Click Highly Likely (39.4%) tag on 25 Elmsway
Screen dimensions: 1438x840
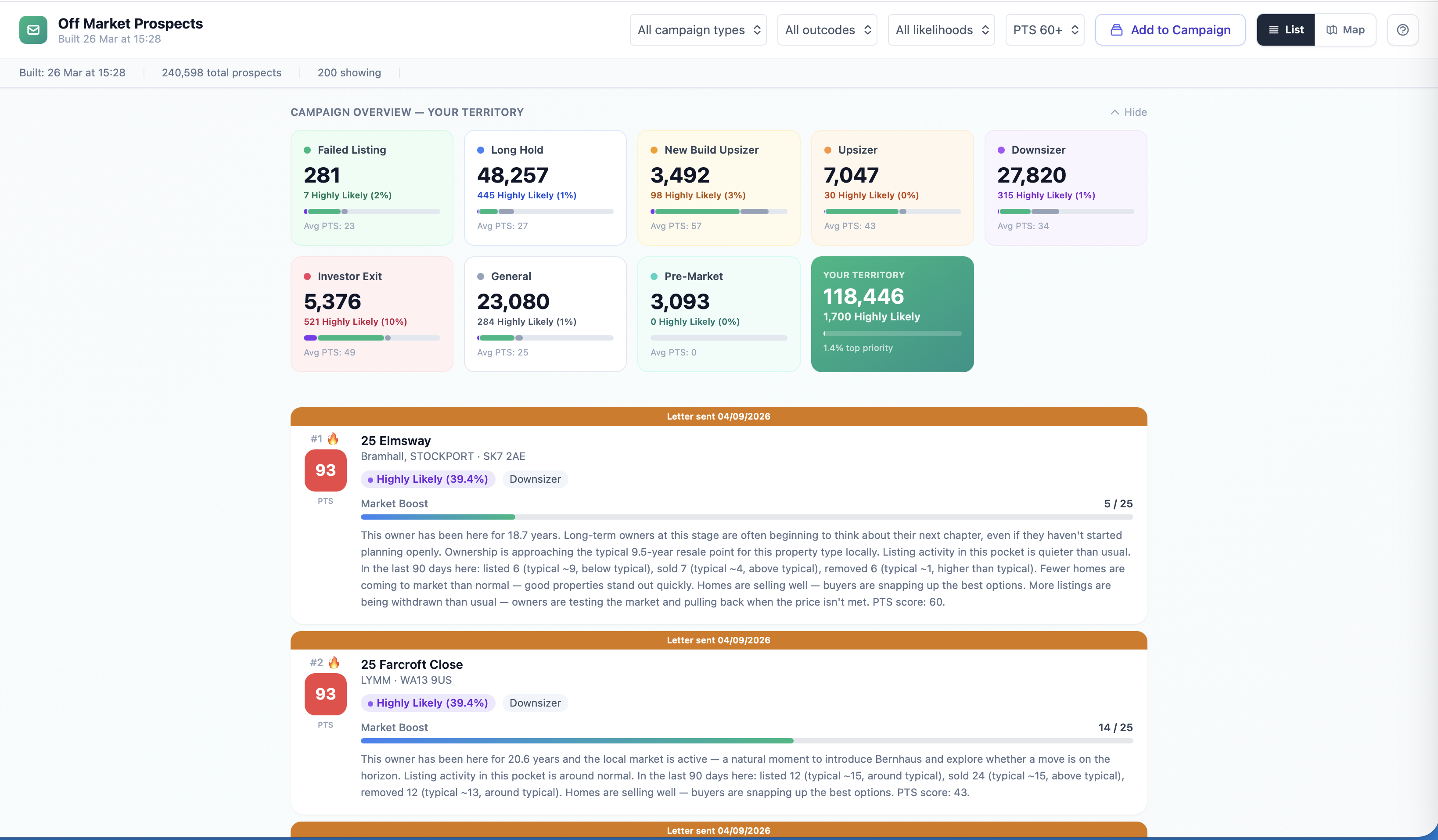[x=428, y=479]
